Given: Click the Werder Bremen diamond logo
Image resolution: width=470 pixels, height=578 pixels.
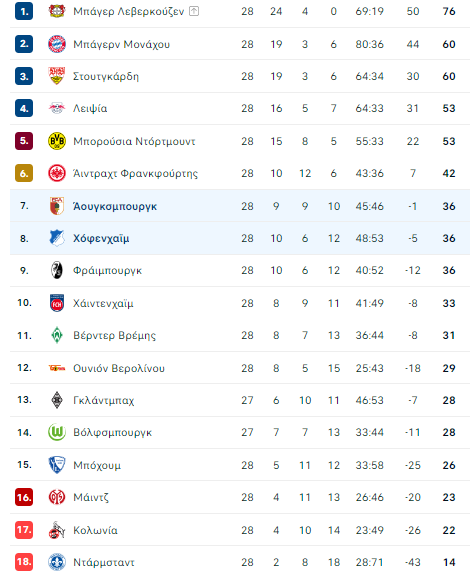Looking at the screenshot, I should (57, 335).
